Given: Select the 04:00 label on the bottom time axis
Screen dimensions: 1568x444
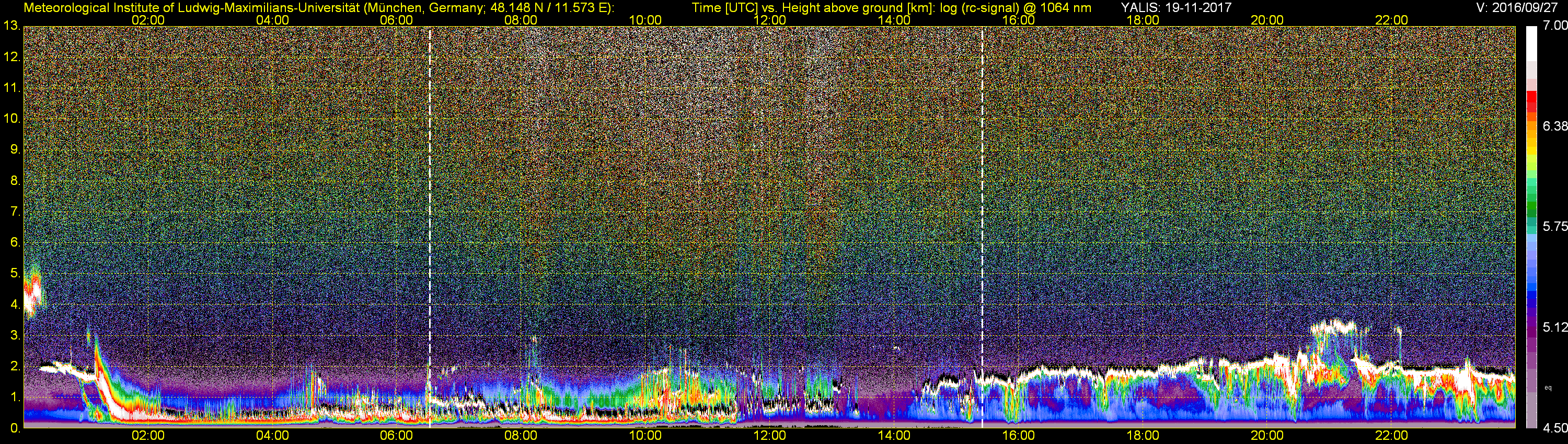Looking at the screenshot, I should (272, 436).
